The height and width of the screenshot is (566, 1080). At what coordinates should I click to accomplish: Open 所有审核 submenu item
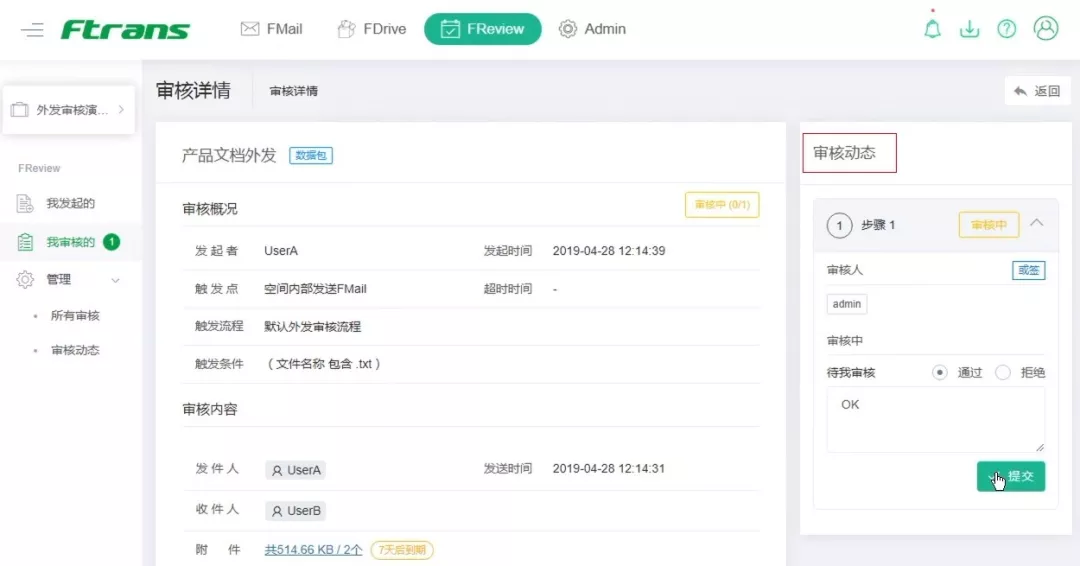click(x=75, y=315)
